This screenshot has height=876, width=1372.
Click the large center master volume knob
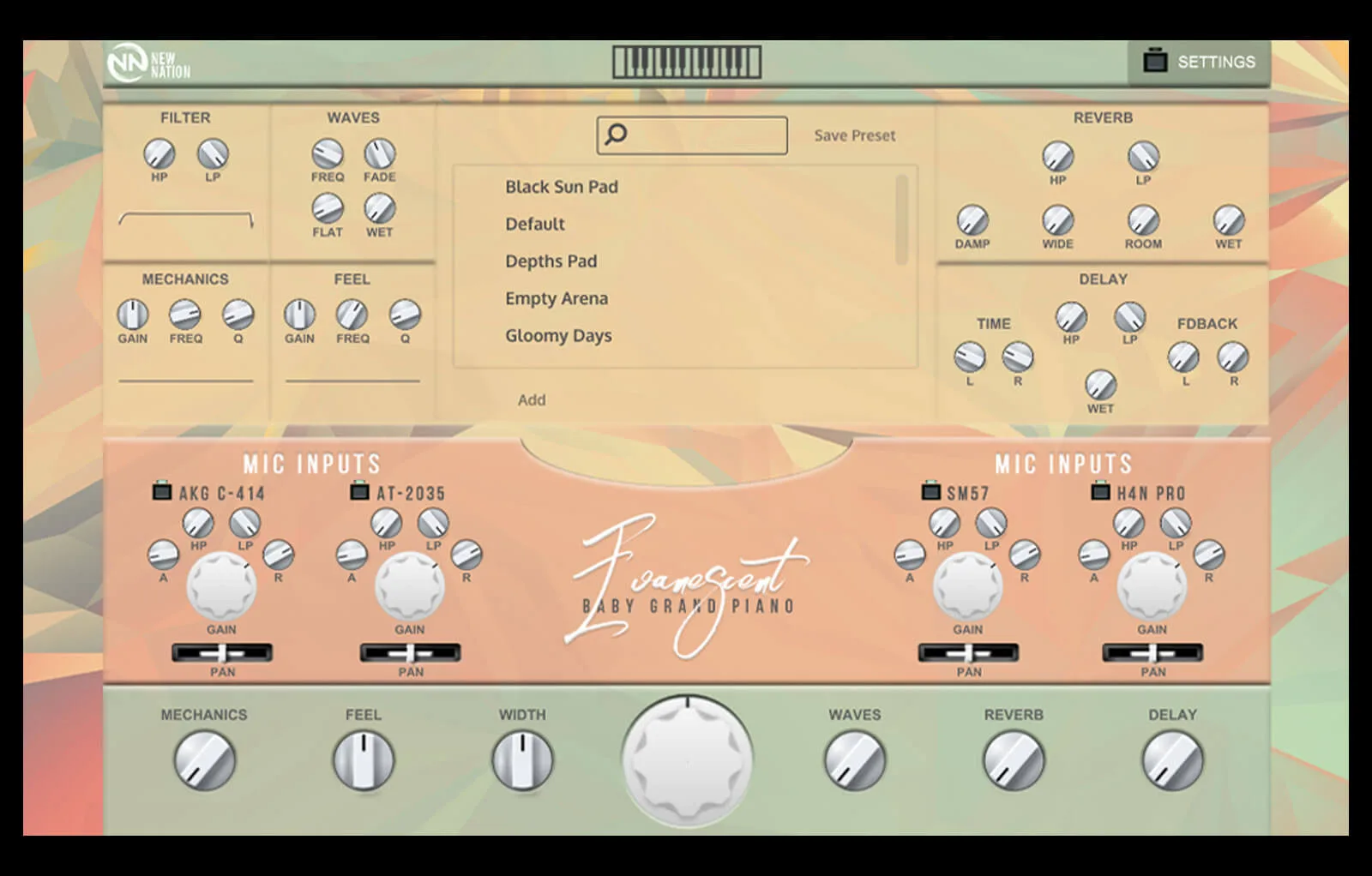687,760
